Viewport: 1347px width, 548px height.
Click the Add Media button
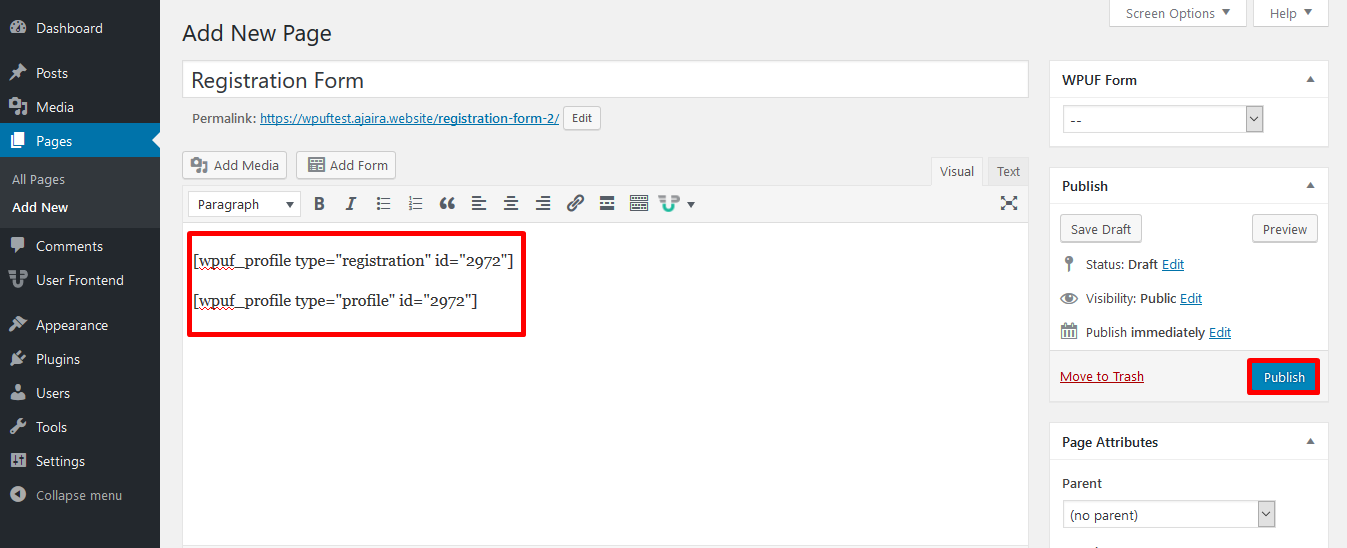[235, 165]
